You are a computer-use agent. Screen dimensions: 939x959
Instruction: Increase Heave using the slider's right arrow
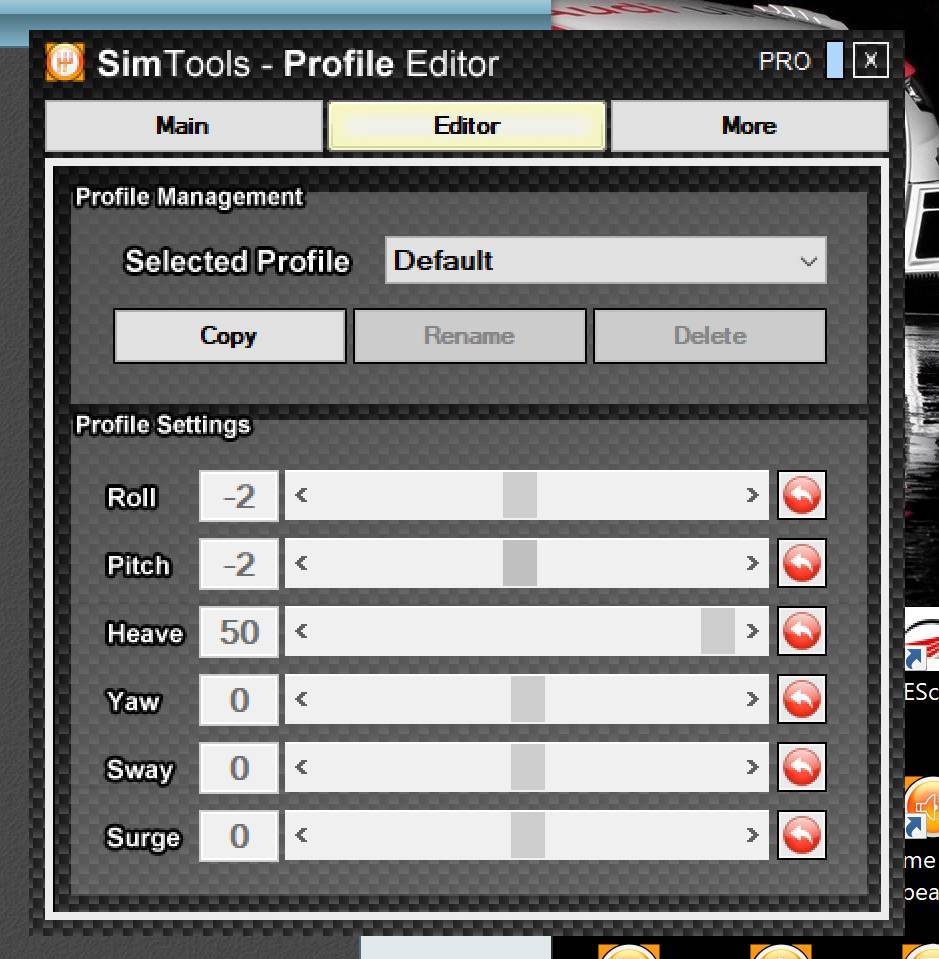(752, 631)
